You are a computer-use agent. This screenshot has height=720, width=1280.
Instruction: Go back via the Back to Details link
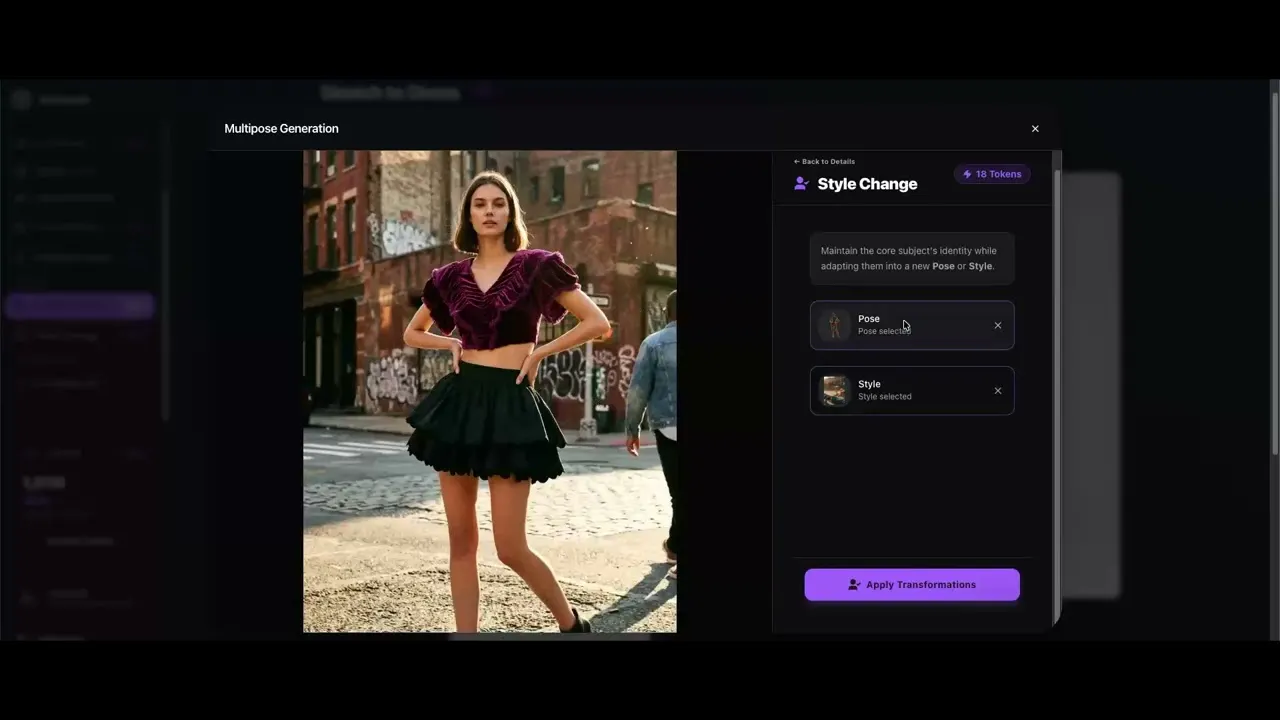824,161
